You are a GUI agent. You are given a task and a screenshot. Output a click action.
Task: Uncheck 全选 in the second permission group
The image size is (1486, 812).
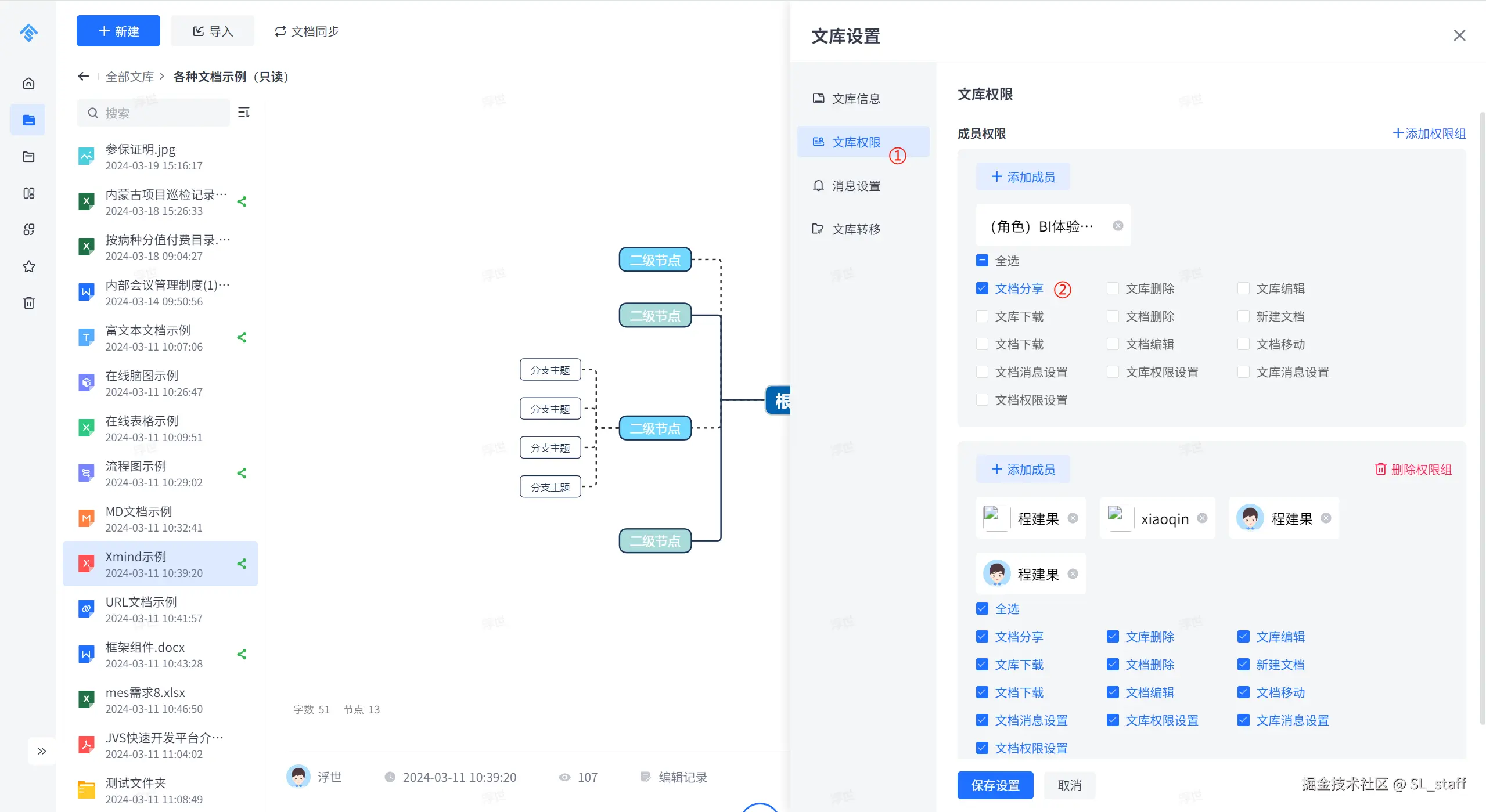click(982, 608)
